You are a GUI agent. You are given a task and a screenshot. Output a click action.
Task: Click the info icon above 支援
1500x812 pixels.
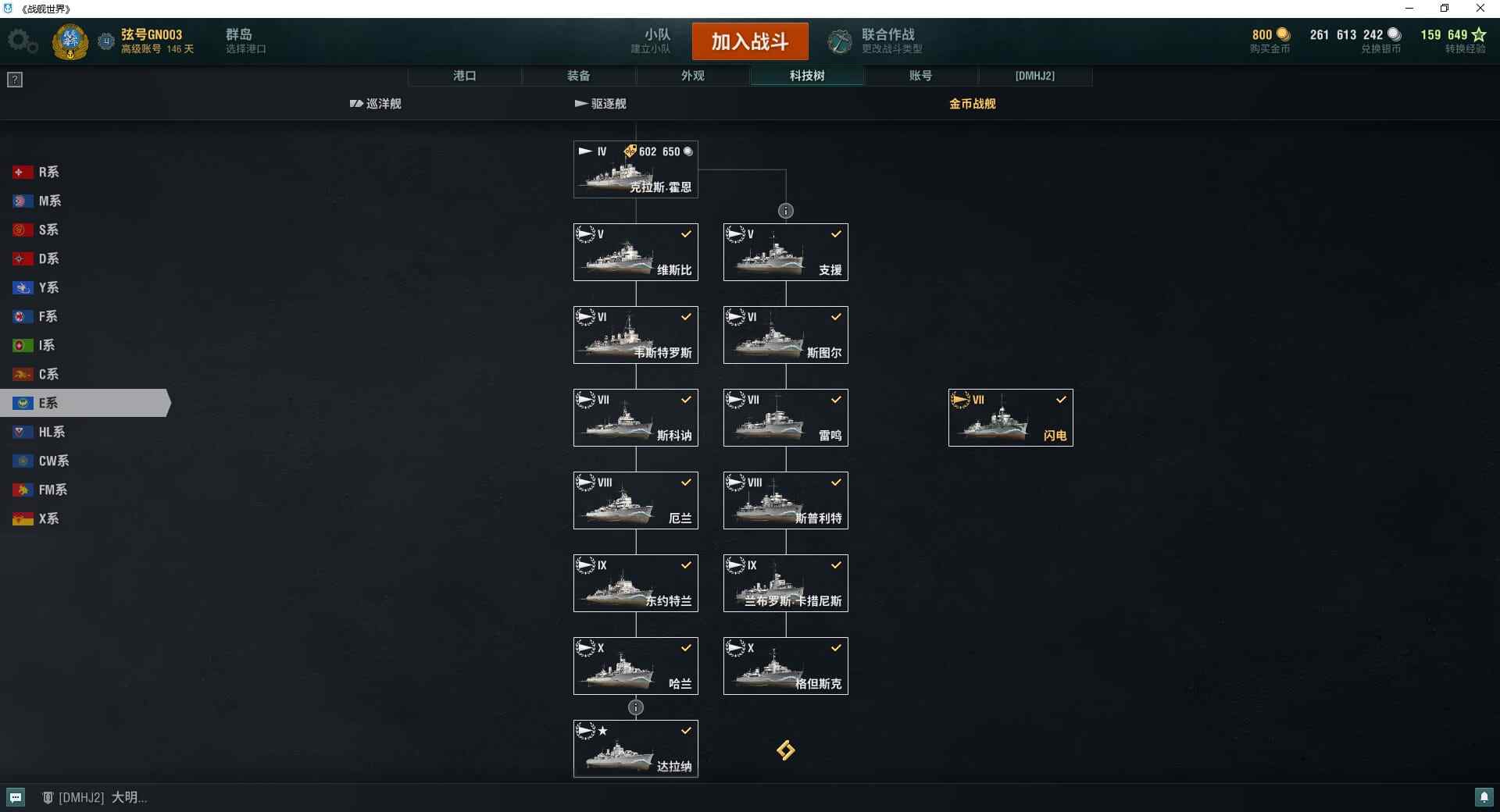point(786,211)
